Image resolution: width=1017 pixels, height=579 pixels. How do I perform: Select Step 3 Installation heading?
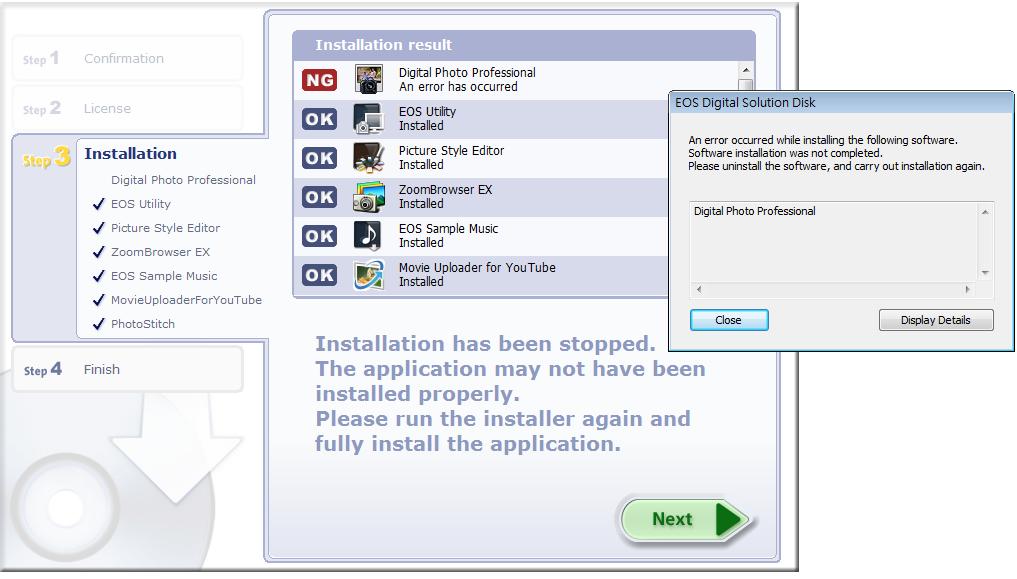130,154
